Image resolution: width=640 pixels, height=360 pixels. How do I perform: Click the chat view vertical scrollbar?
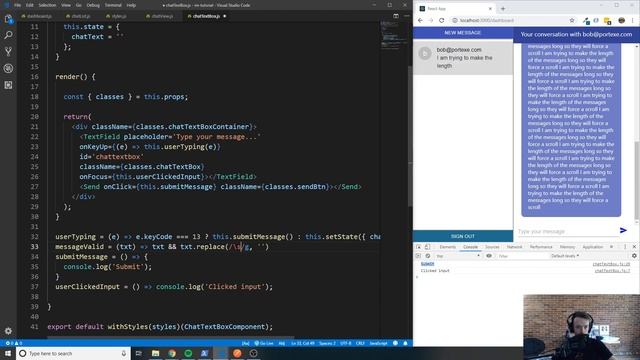point(637,180)
